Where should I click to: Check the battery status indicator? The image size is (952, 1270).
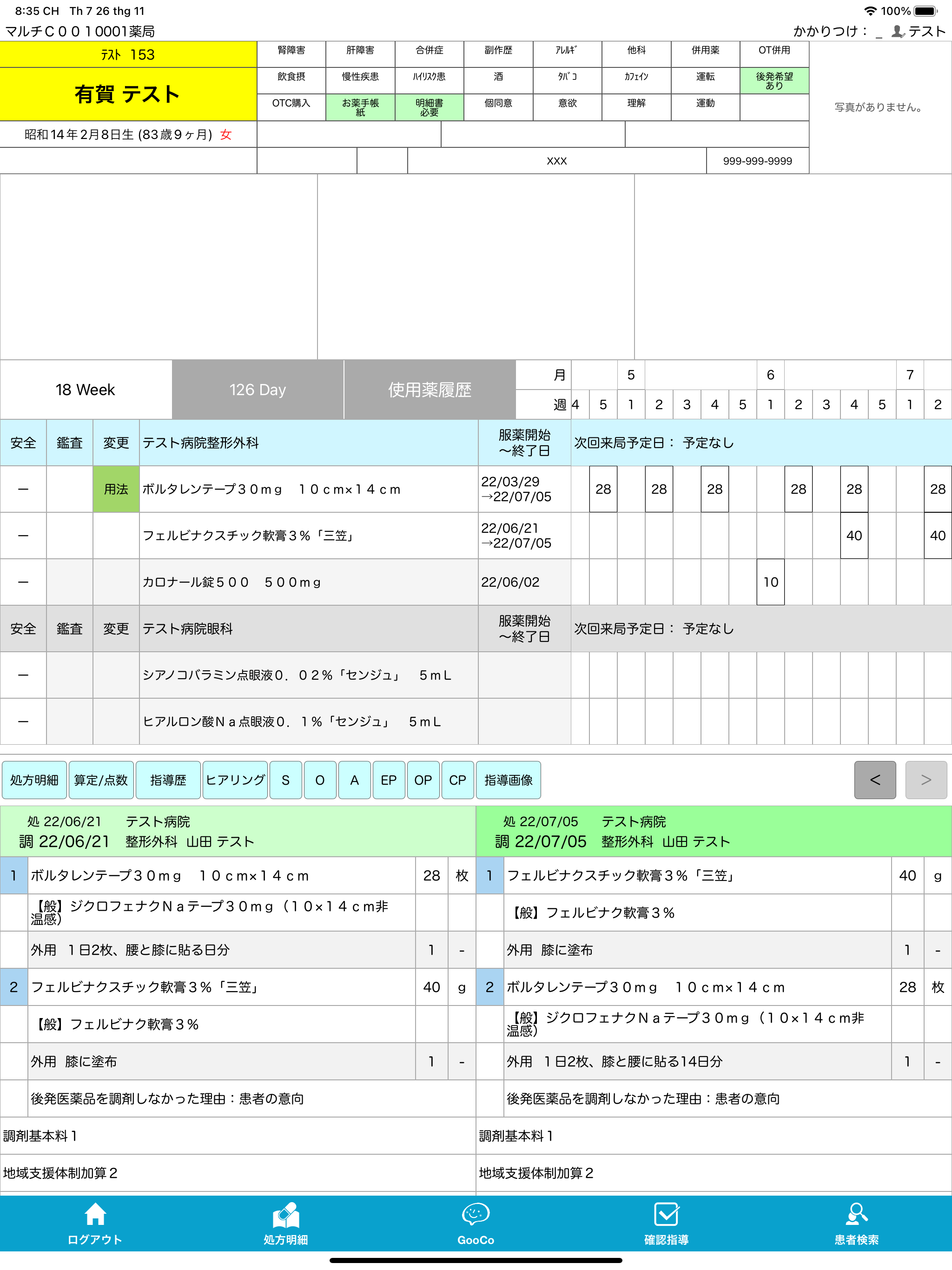coord(926,11)
